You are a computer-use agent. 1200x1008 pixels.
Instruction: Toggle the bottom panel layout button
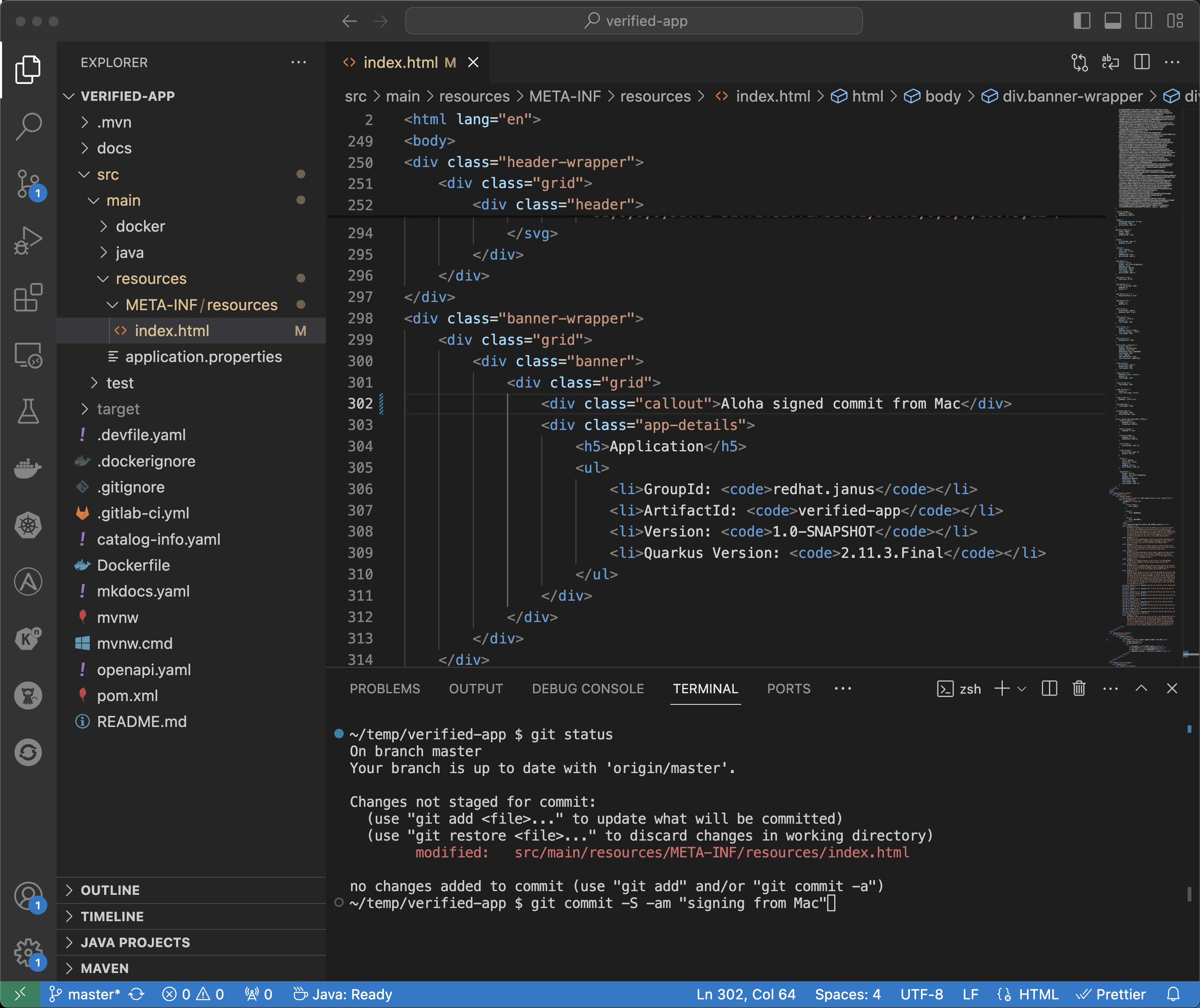tap(1113, 21)
